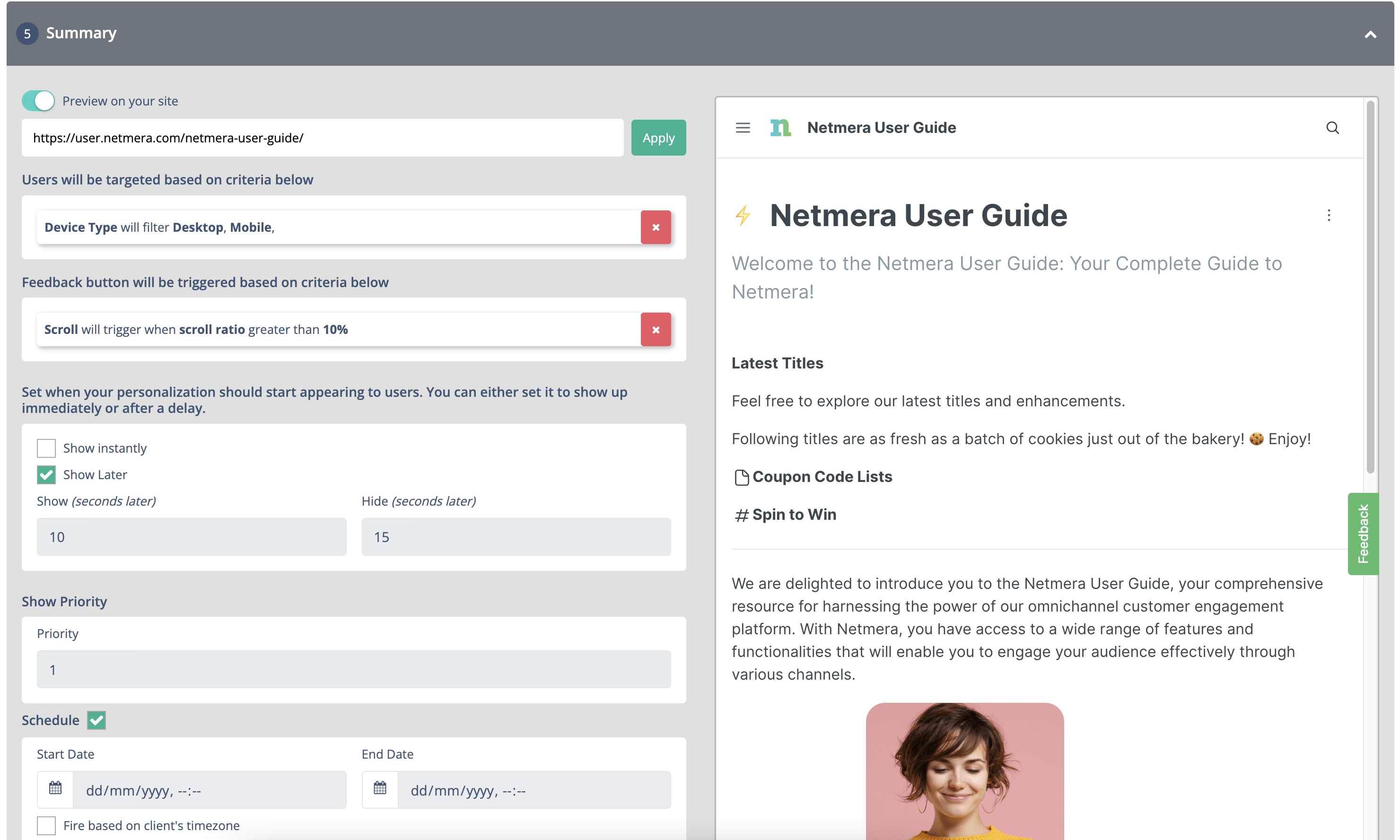
Task: Click the Netmera logo icon
Action: [x=780, y=128]
